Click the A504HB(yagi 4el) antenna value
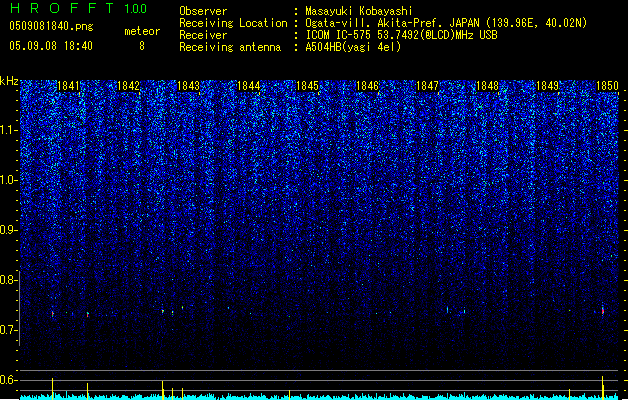Screen dimensions: 629x400 tap(353, 47)
